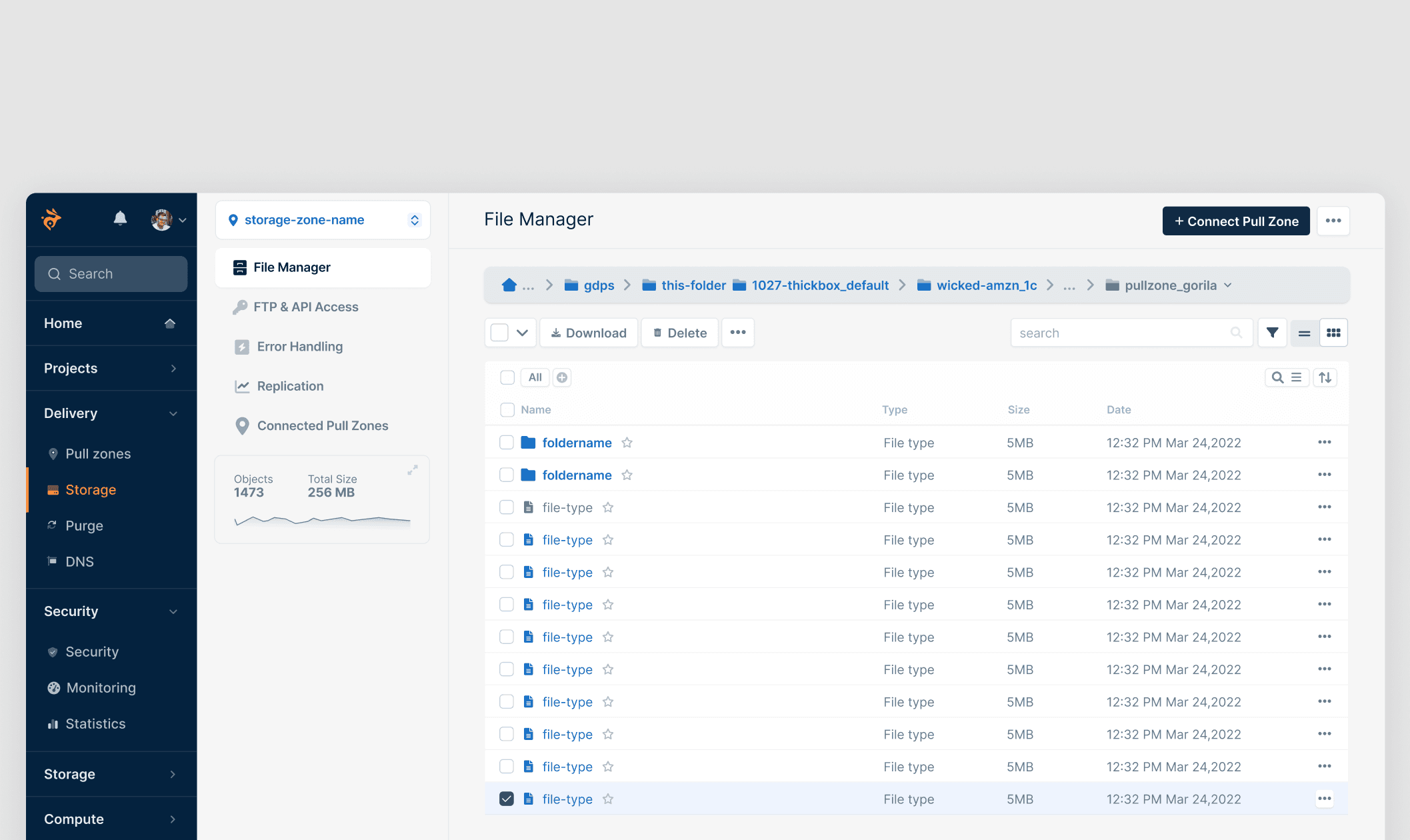Switch to grid view icon
This screenshot has width=1410, height=840.
click(1333, 333)
